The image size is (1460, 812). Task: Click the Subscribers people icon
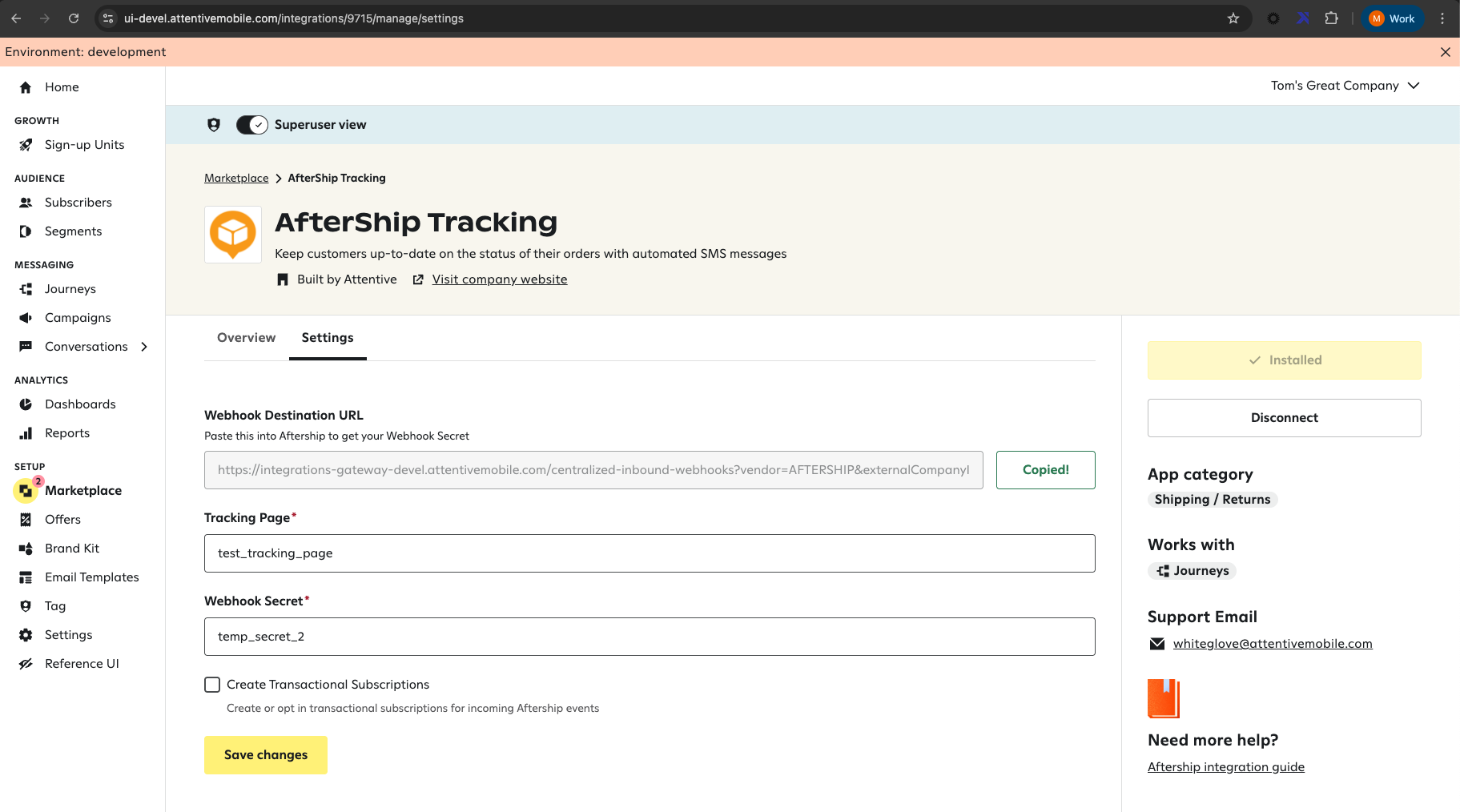tap(26, 203)
